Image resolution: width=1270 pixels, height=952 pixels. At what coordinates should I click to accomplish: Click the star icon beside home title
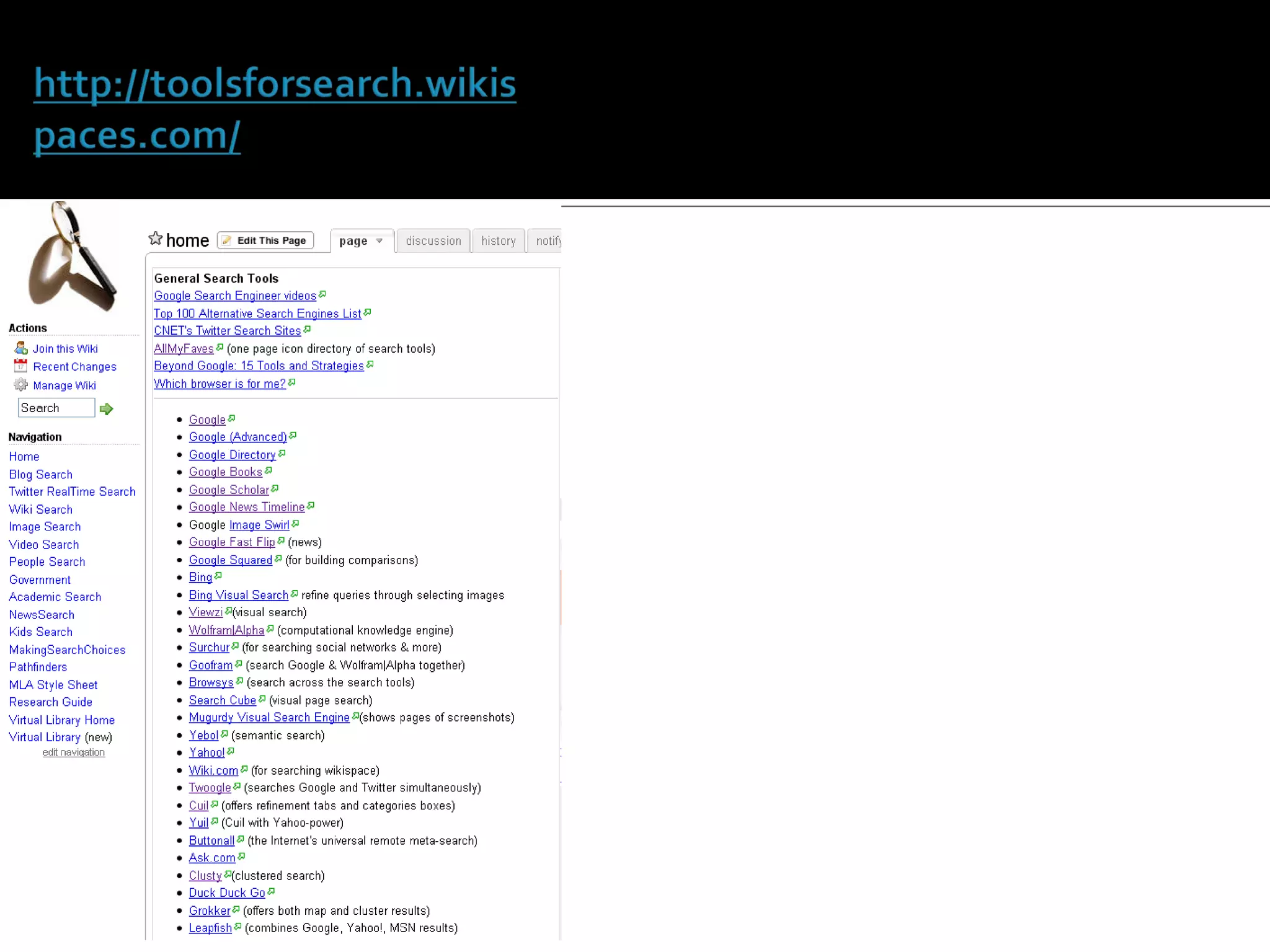[x=155, y=239]
